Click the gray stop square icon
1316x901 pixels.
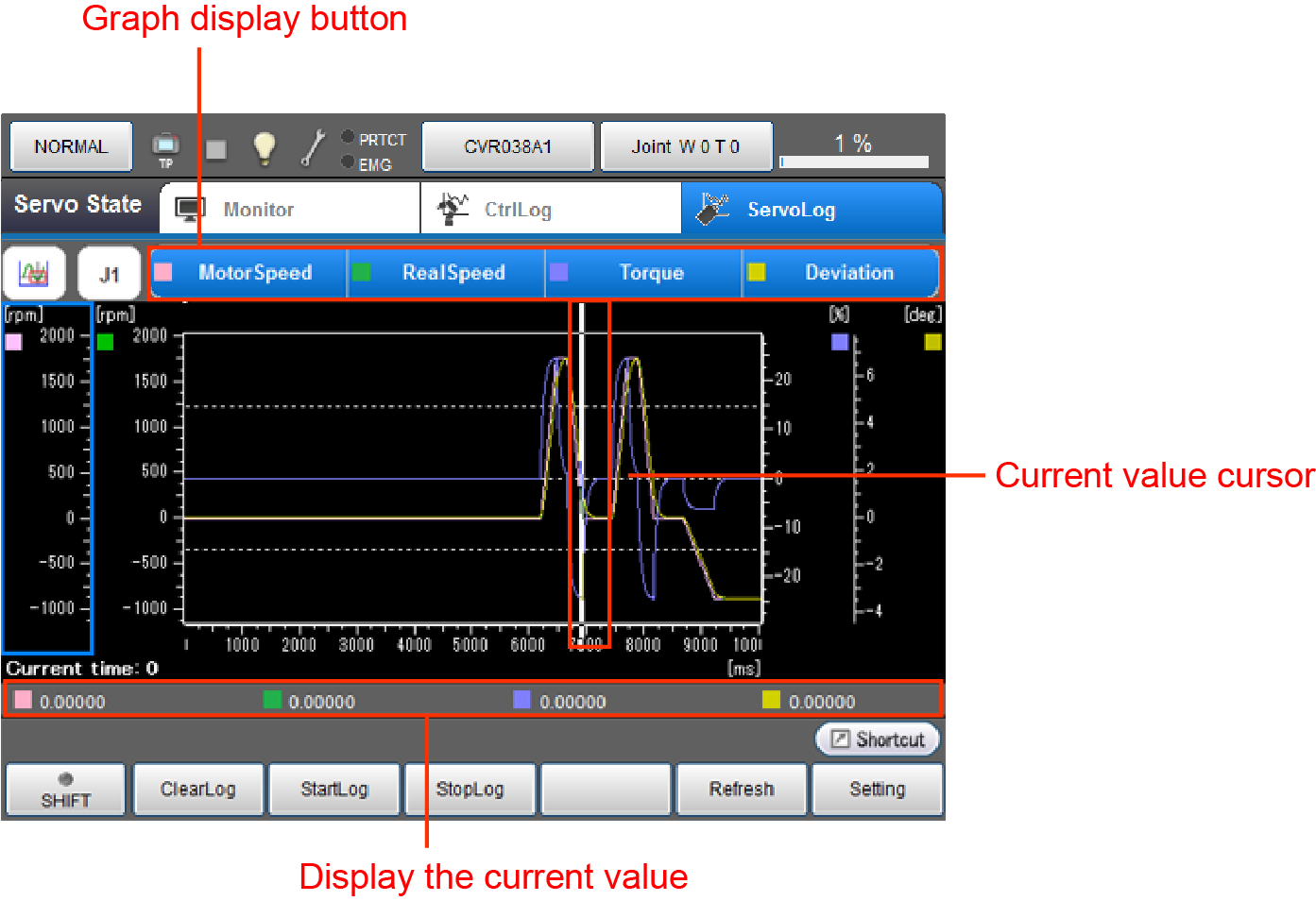click(216, 149)
